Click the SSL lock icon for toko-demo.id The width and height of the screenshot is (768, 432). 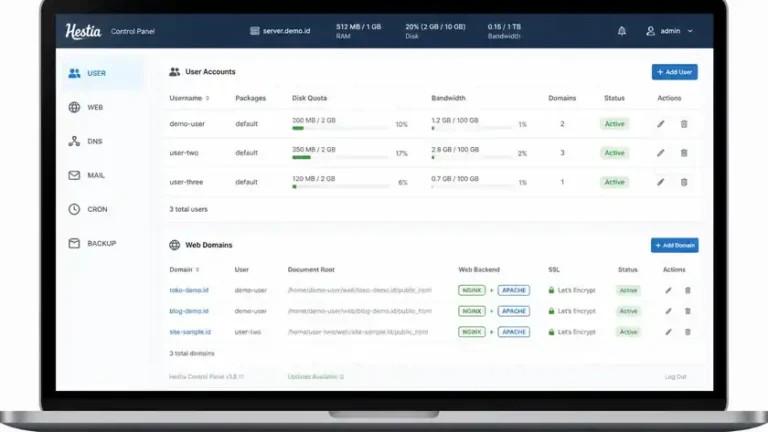point(551,290)
